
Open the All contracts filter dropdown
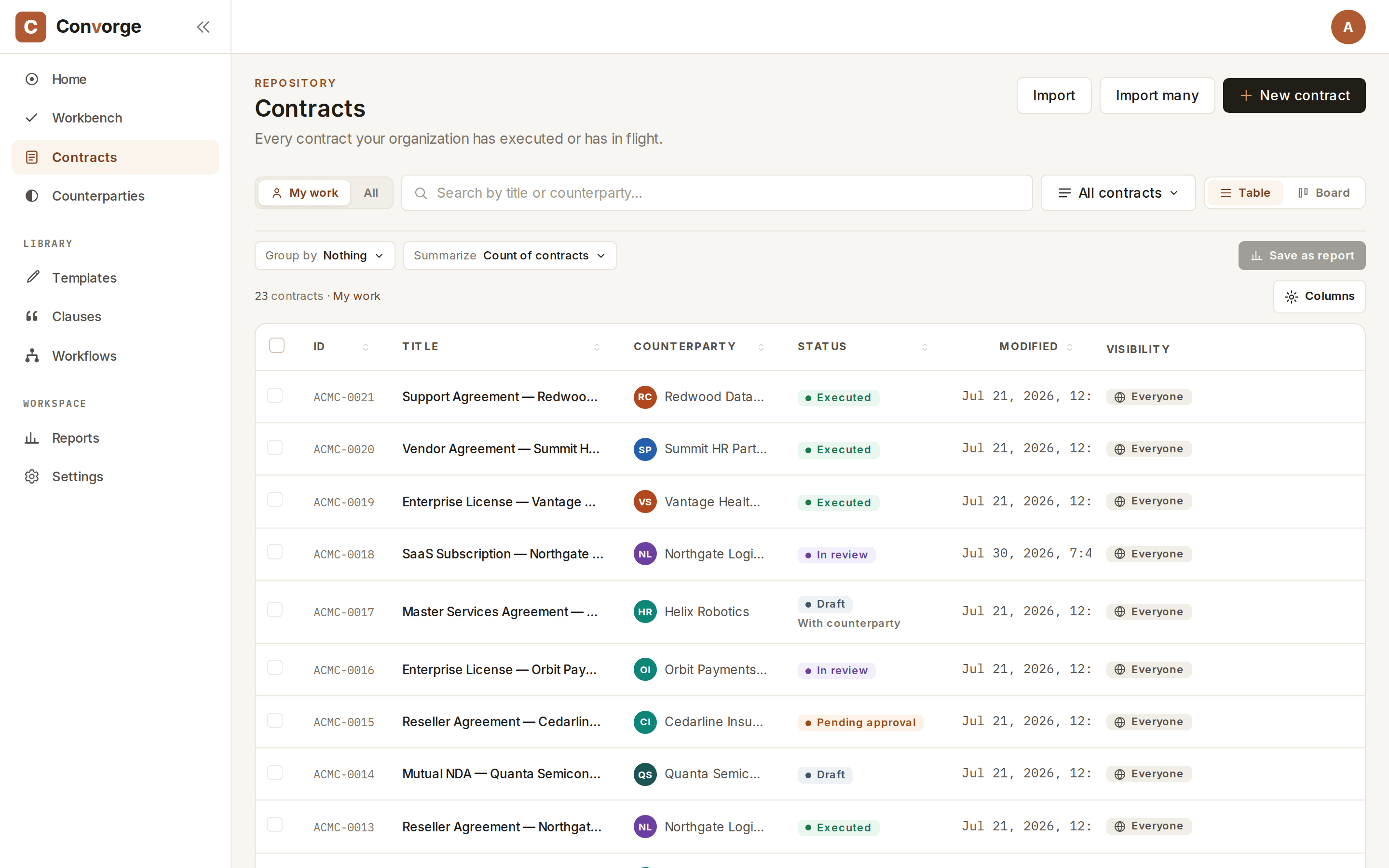point(1117,193)
